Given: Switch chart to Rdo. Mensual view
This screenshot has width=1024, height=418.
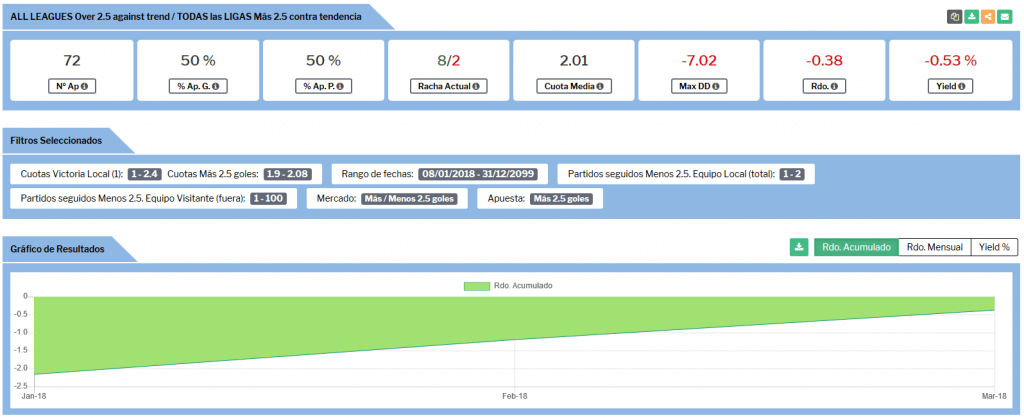Looking at the screenshot, I should 934,247.
